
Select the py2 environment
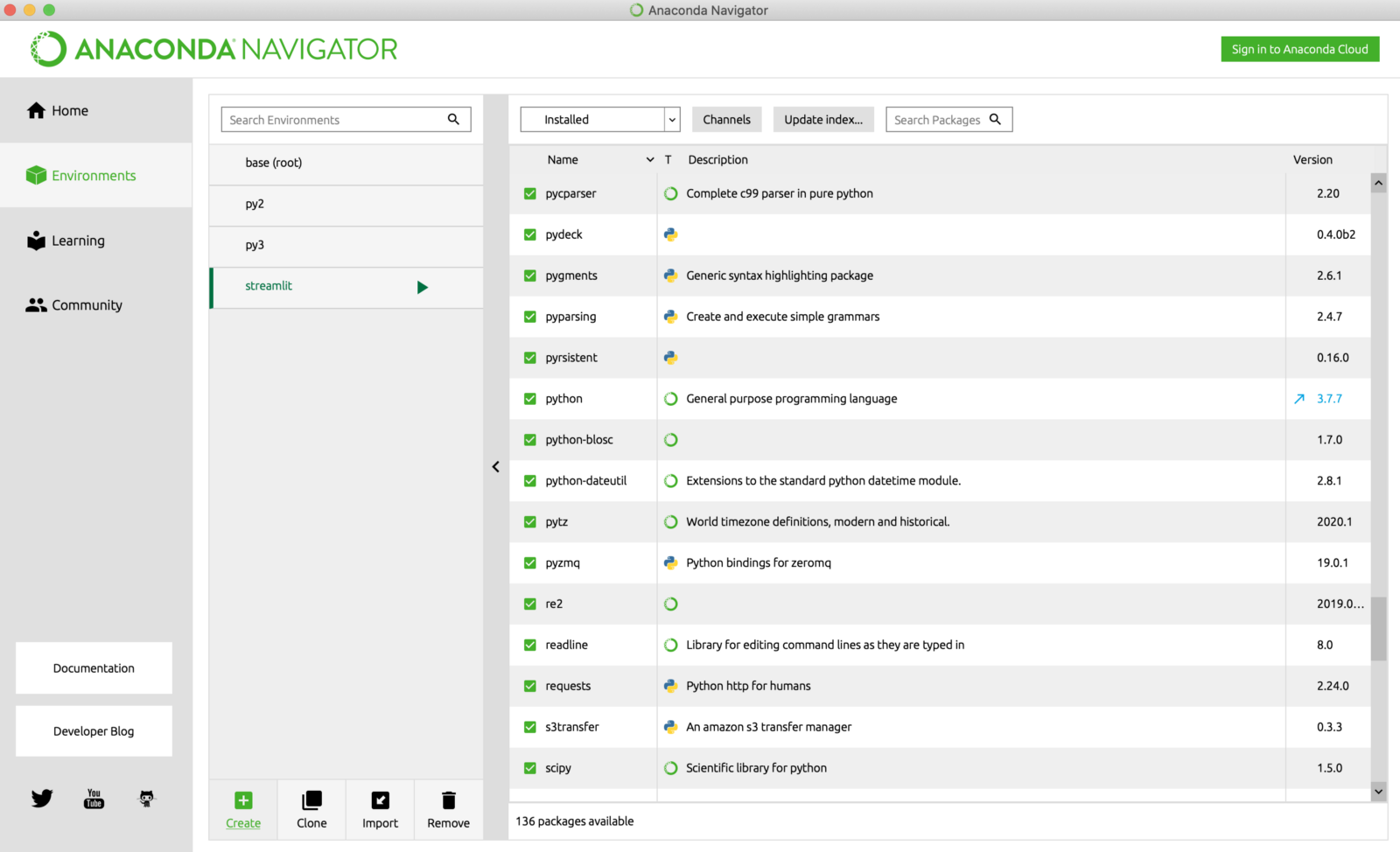tap(346, 204)
